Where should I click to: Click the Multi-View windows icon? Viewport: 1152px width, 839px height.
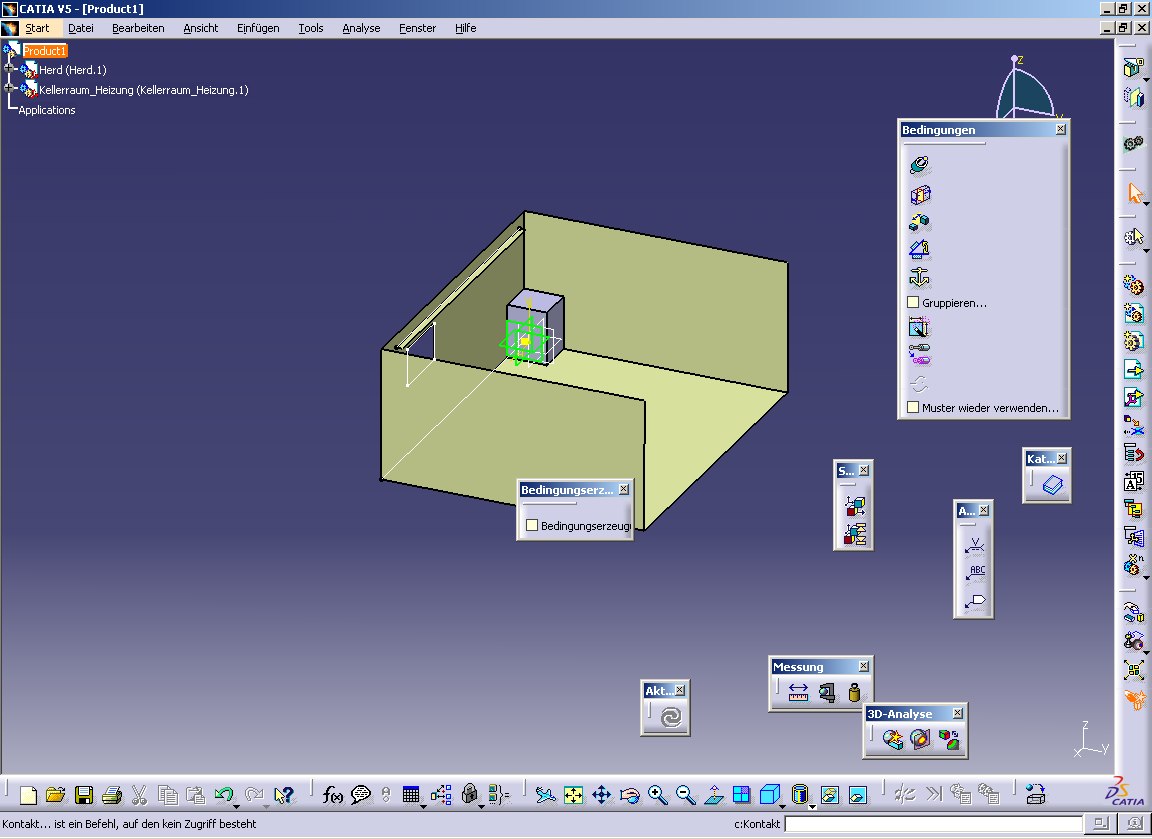click(742, 795)
